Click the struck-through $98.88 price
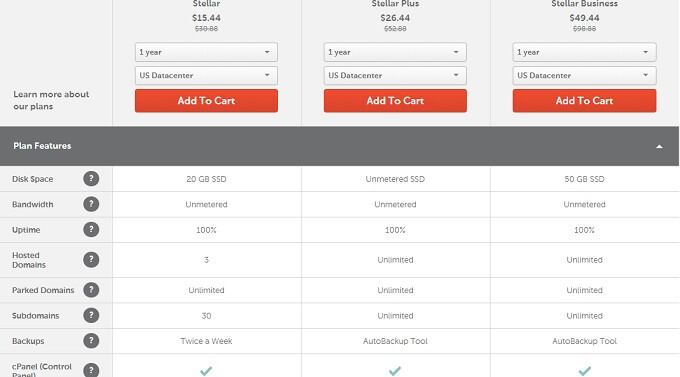Screen dimensions: 680x377 584,29
